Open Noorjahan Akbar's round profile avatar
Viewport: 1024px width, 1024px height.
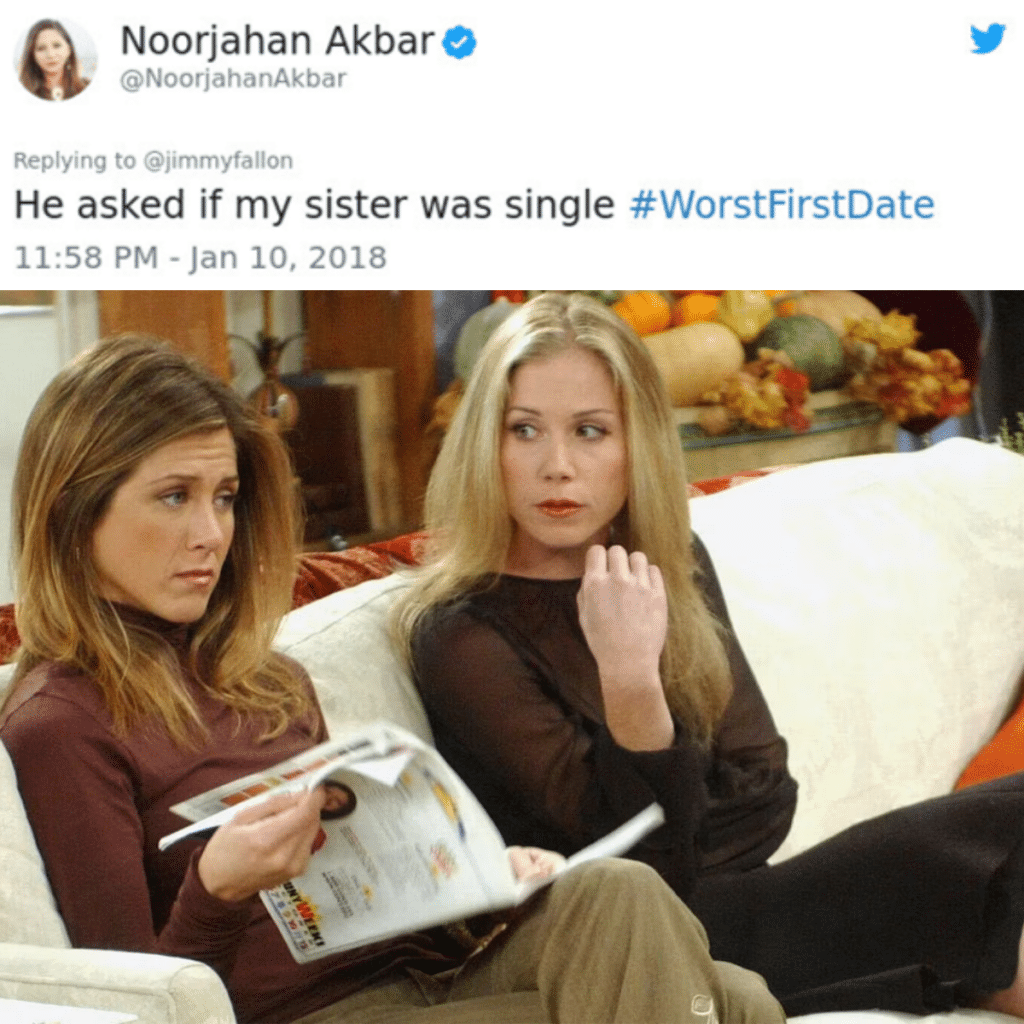pyautogui.click(x=56, y=59)
